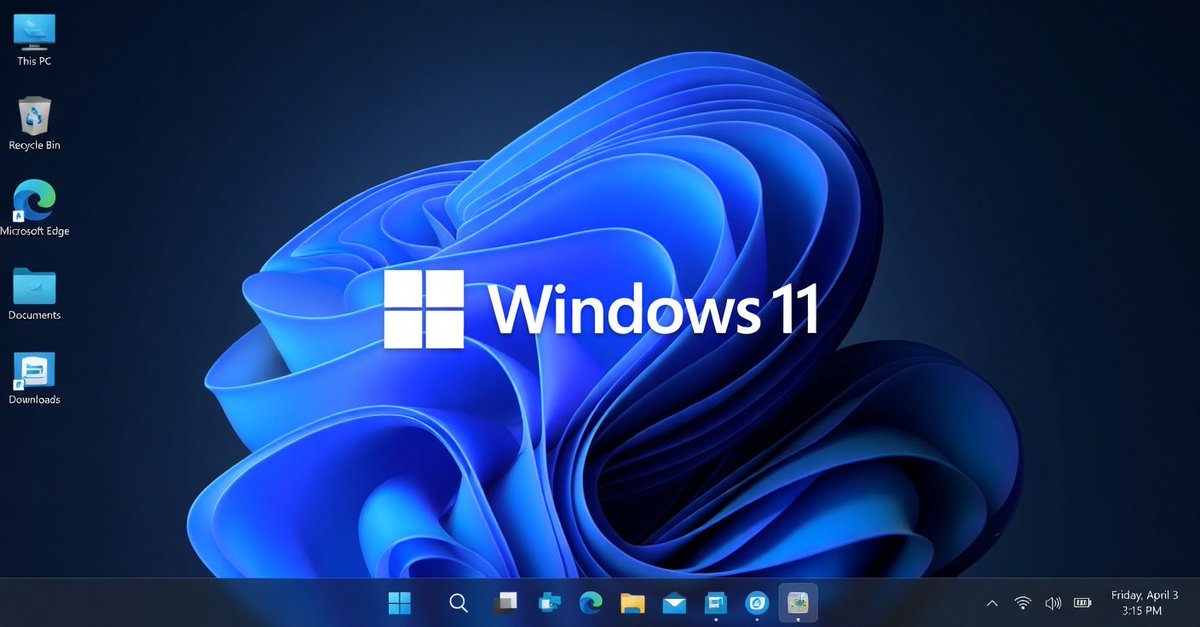Click the "Downloads" label text
1200x627 pixels.
click(x=34, y=399)
